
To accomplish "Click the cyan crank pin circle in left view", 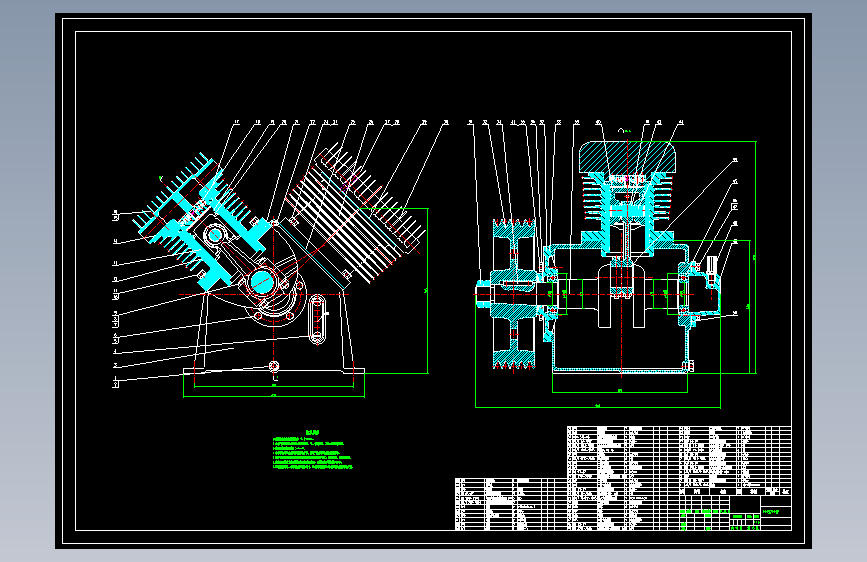I will pyautogui.click(x=262, y=282).
